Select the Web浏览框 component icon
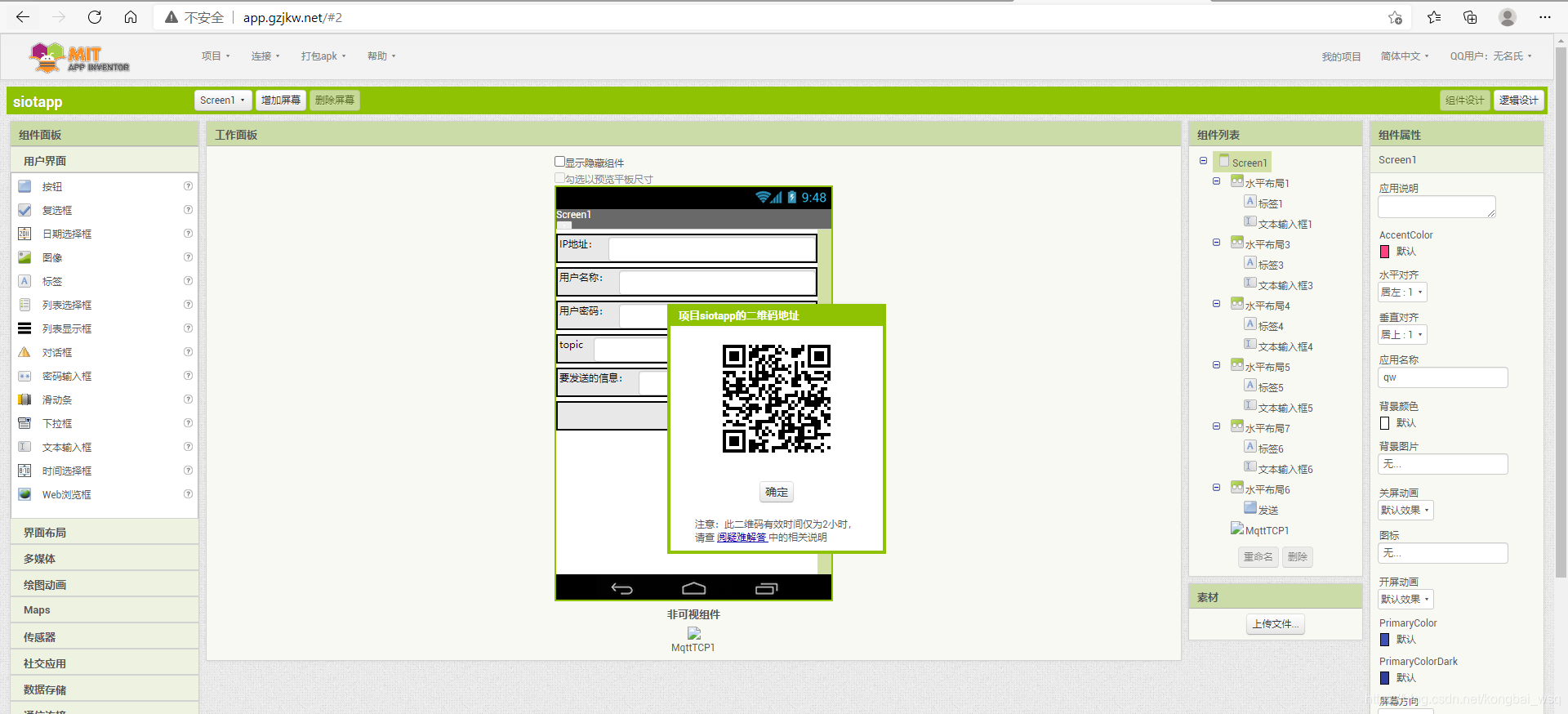This screenshot has height=714, width=1568. (24, 494)
